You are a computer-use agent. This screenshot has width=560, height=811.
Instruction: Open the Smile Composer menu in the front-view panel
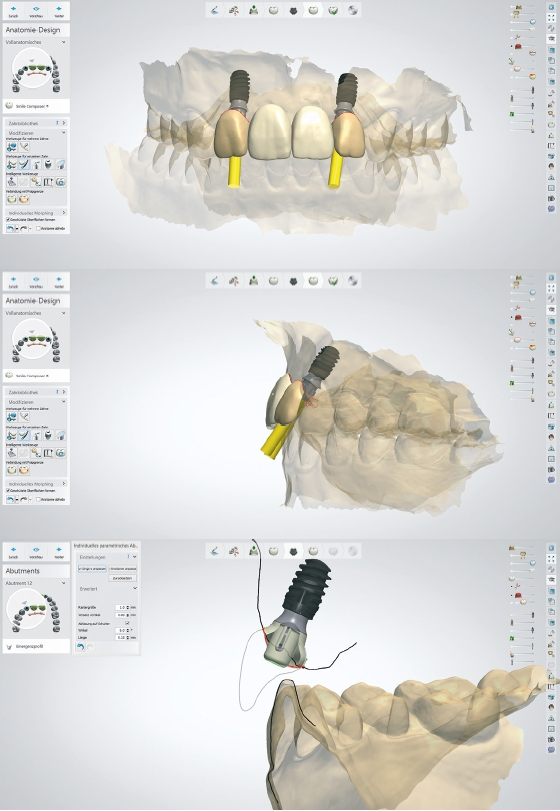pos(36,106)
